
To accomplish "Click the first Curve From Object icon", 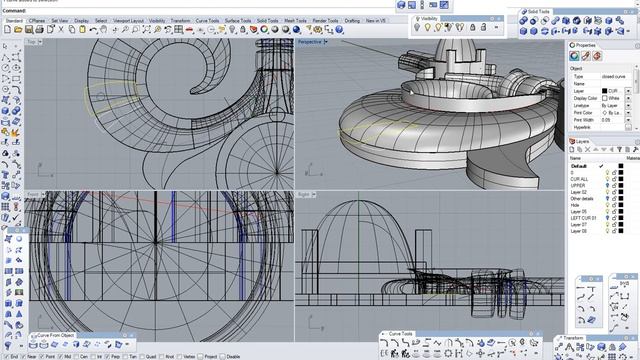I will 33,344.
